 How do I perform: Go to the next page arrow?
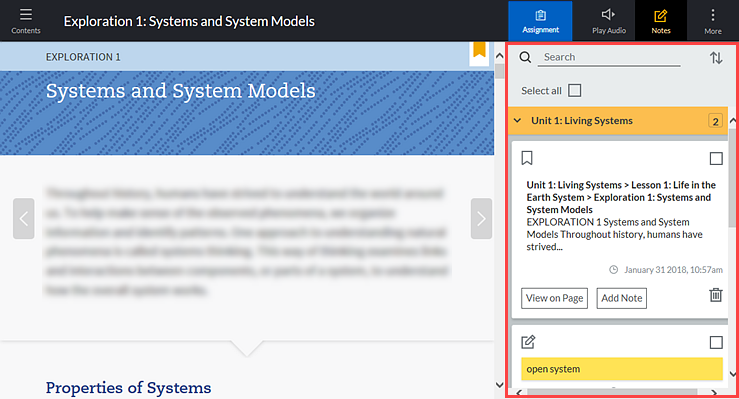[x=481, y=219]
